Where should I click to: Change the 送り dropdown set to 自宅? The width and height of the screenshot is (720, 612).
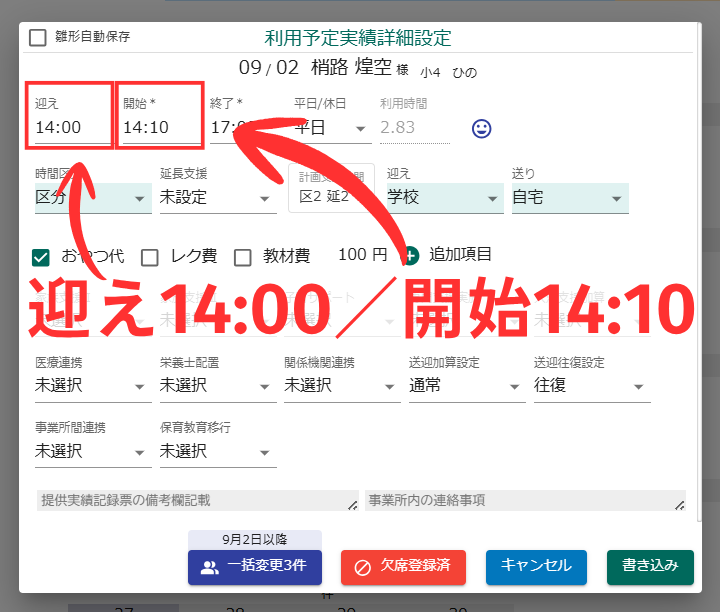pyautogui.click(x=570, y=198)
